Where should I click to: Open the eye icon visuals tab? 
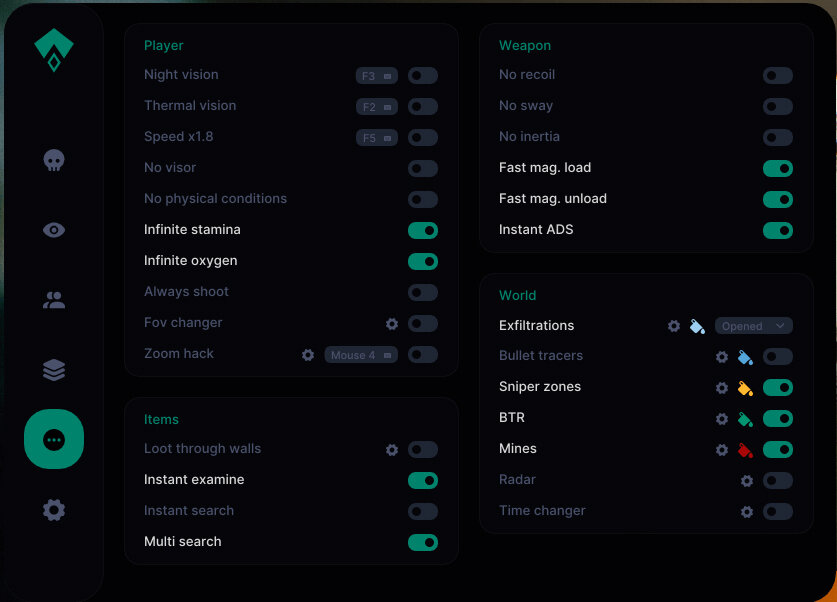pos(54,230)
